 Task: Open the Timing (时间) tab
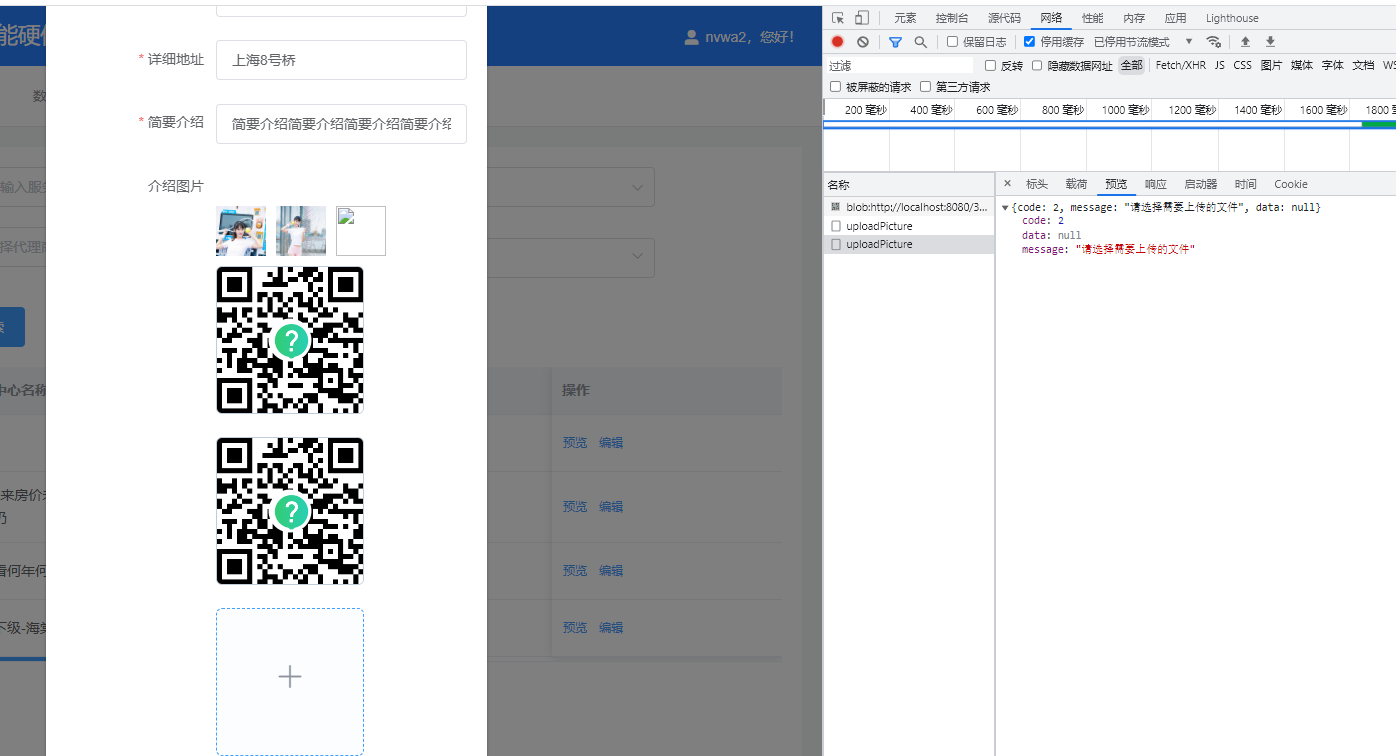point(1245,184)
